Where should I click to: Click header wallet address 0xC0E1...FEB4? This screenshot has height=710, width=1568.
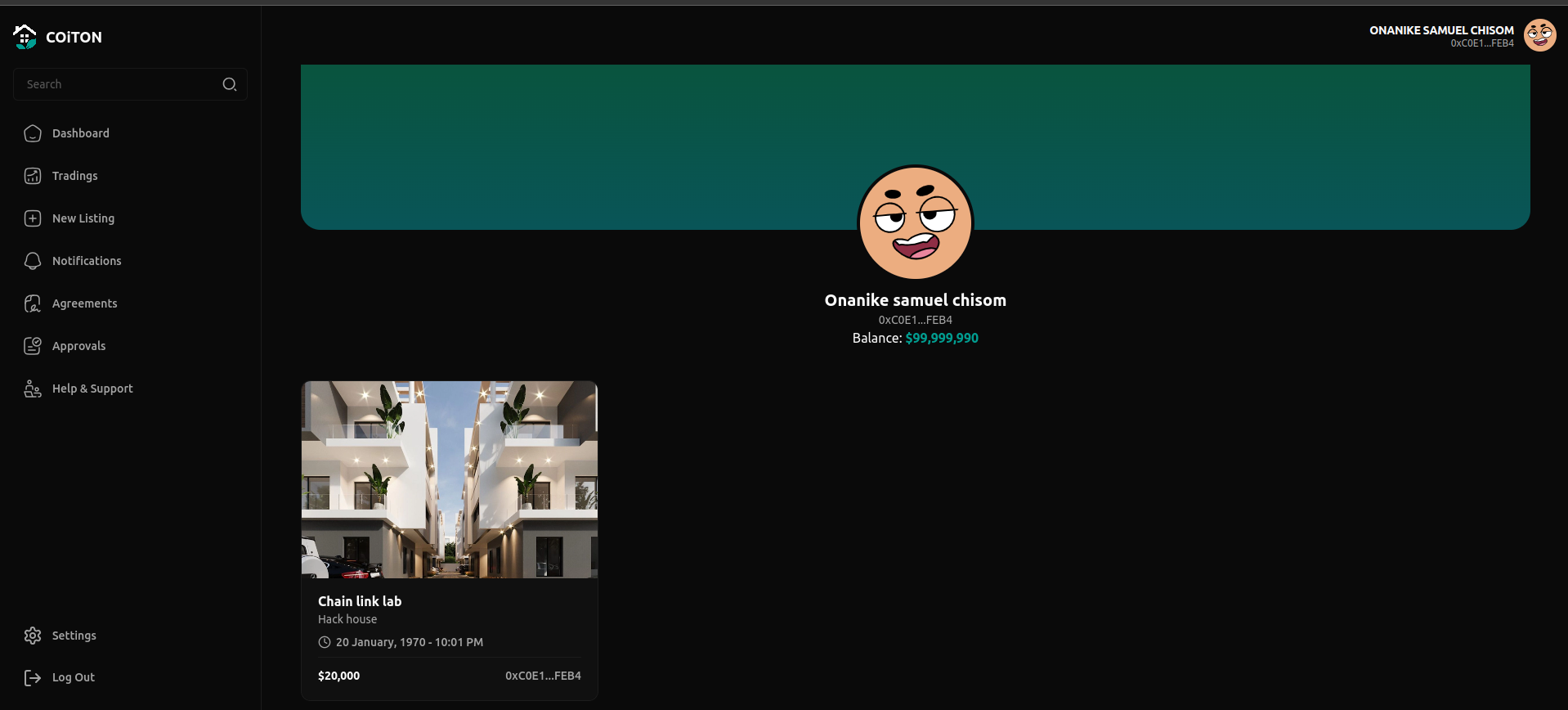coord(1482,43)
